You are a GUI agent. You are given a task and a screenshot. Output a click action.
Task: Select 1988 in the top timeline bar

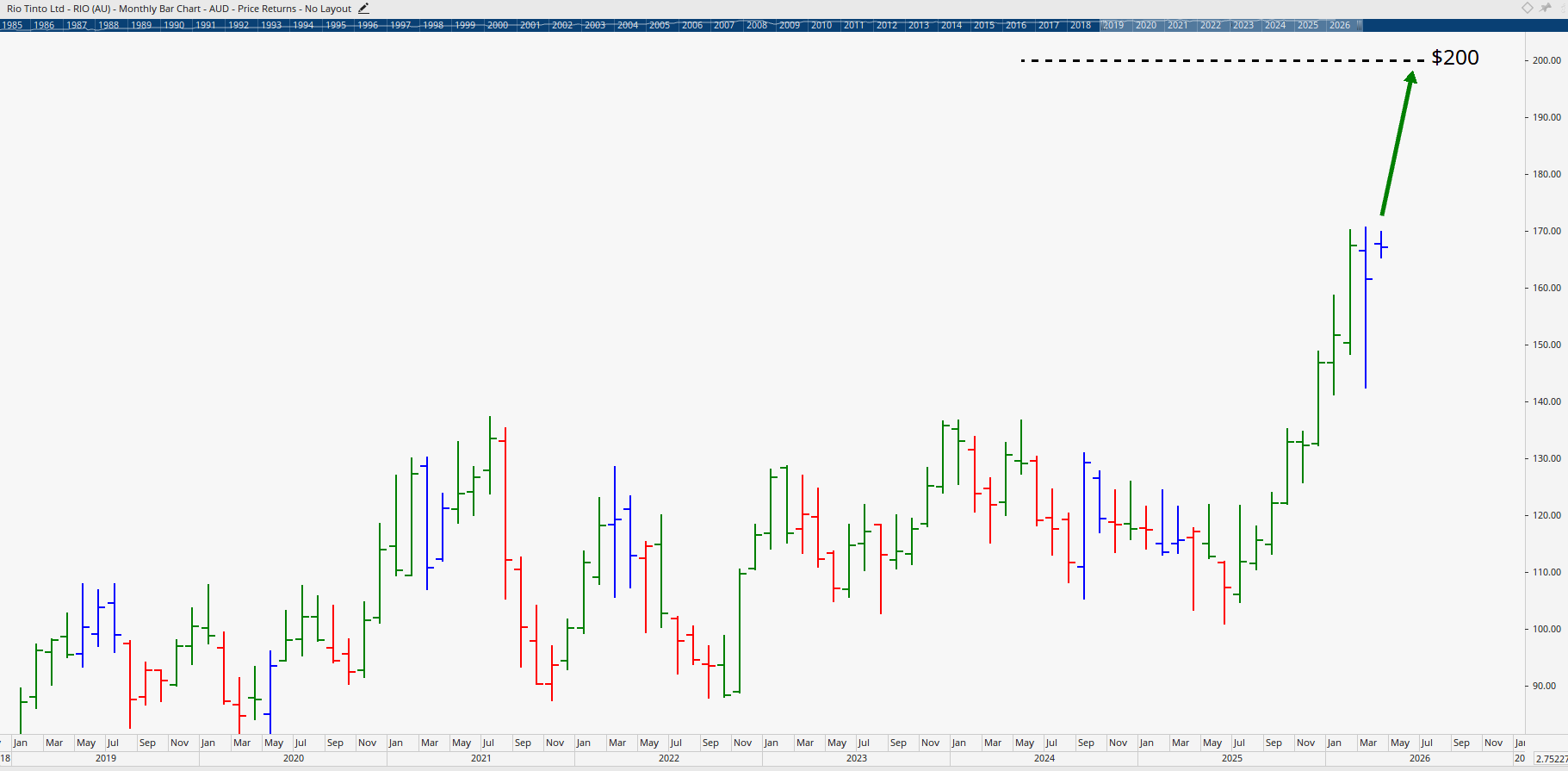[108, 25]
